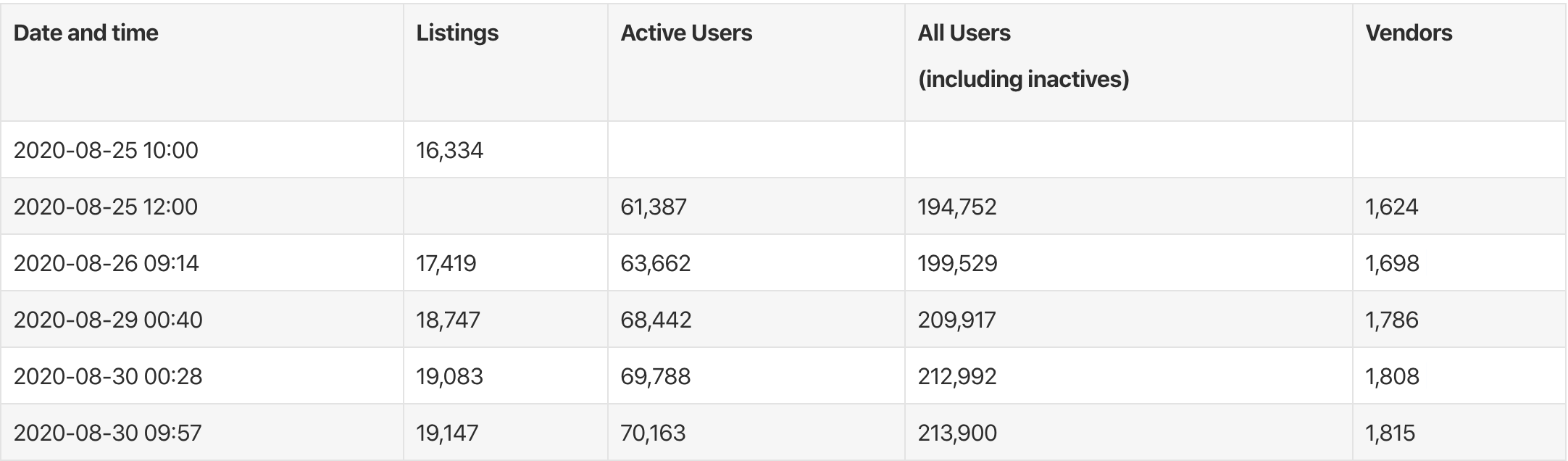
Task: Click vendors value 1,815 in last row
Action: tap(1390, 433)
